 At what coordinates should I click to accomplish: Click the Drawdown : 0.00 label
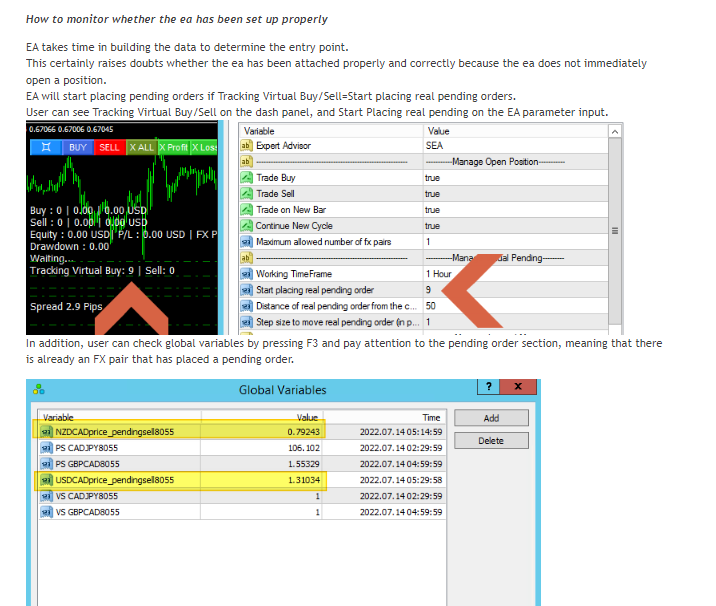69,247
